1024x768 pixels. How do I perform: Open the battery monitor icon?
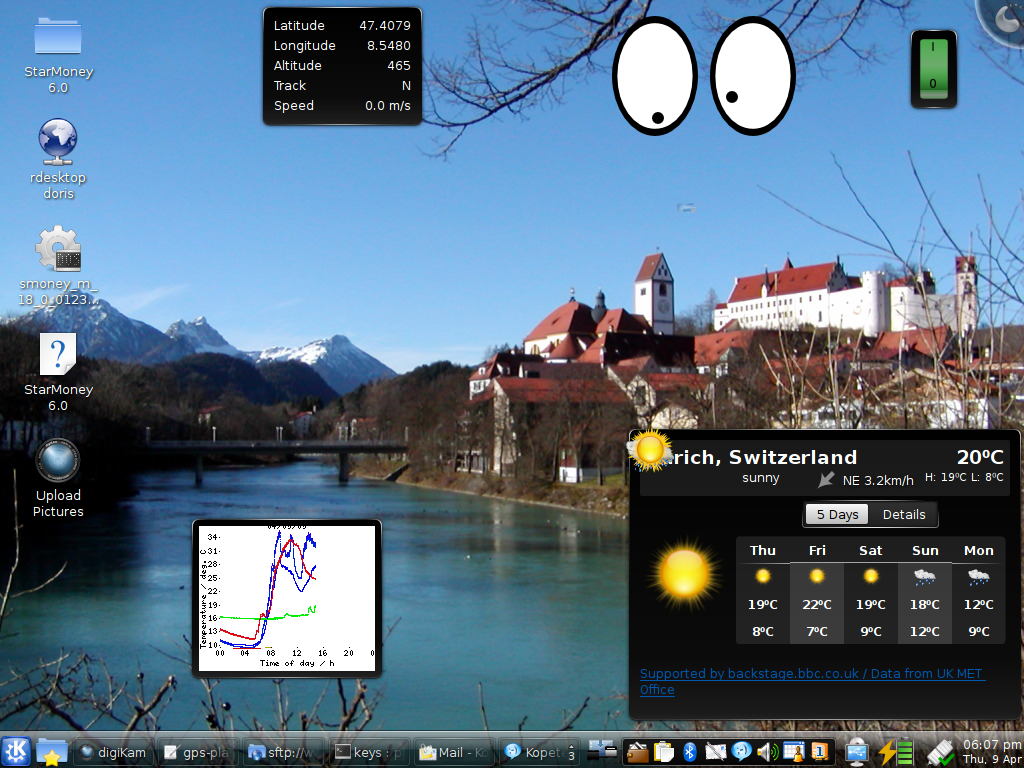[895, 752]
